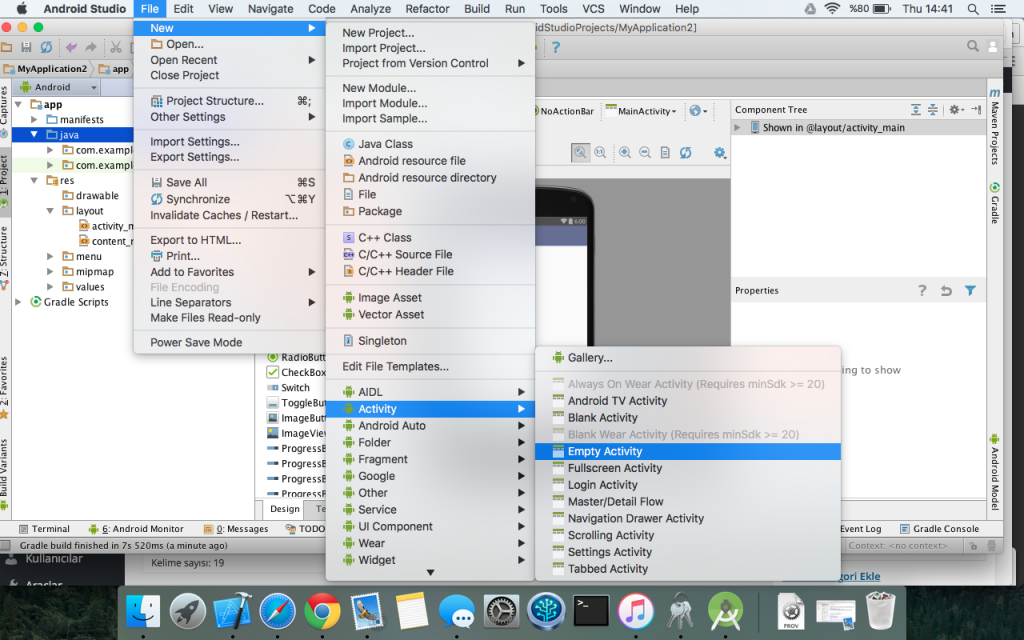Screen dimensions: 1024x640
Task: Expand the menu folder in res
Action: click(50, 257)
